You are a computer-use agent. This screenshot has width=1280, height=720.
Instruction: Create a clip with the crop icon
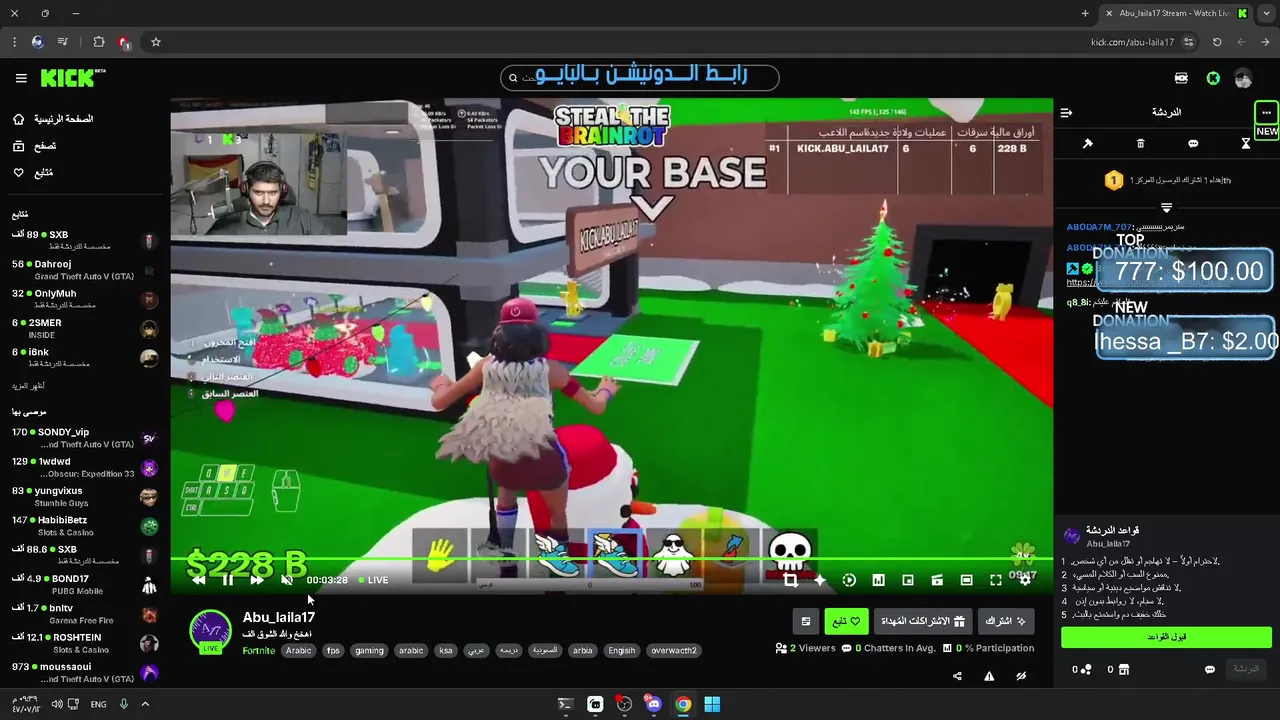click(790, 580)
